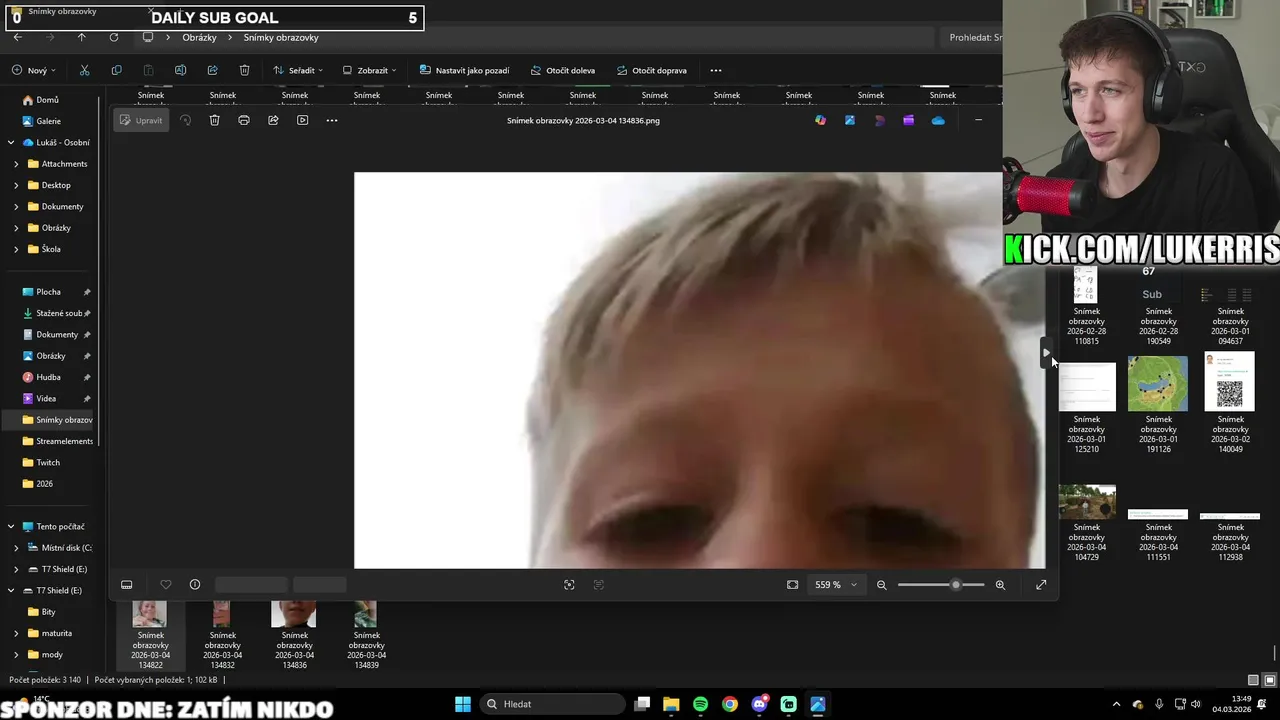Open the Zobrazit view dropdown
Viewport: 1280px width, 720px height.
pyautogui.click(x=369, y=71)
